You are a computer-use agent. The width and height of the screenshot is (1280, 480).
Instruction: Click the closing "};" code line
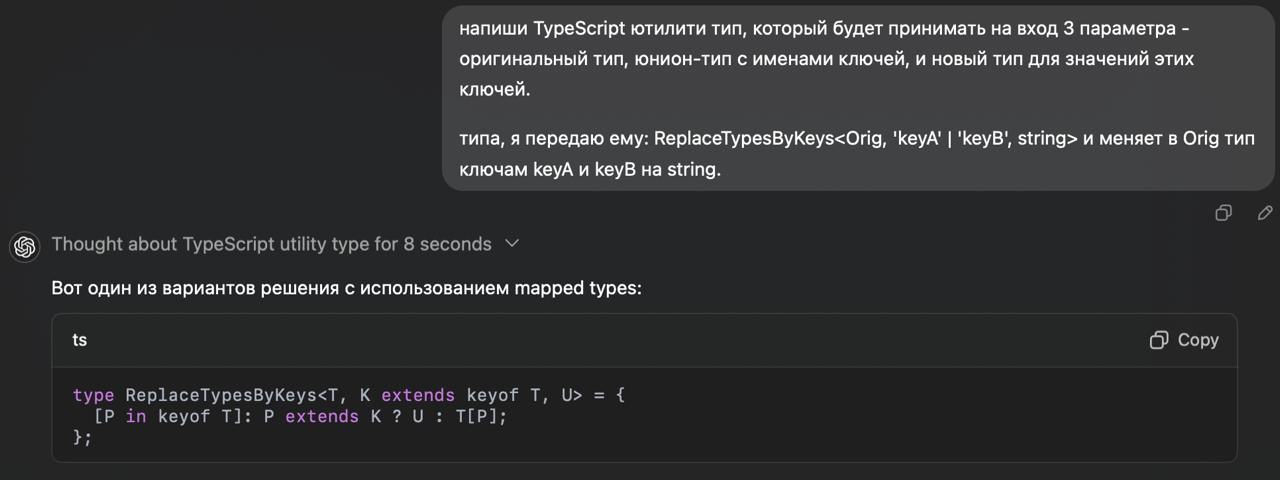point(82,437)
